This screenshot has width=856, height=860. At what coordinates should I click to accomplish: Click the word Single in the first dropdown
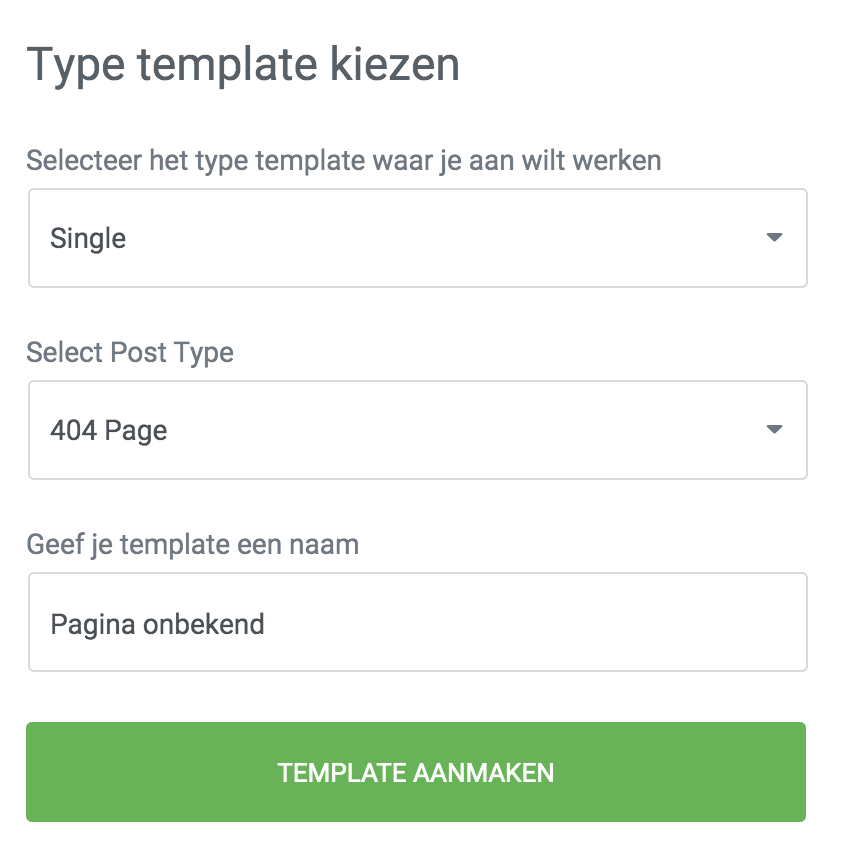pos(88,238)
